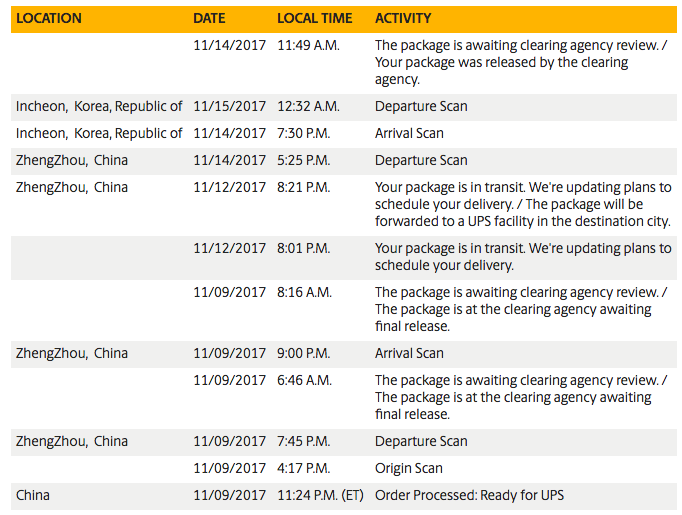Screen dimensions: 682x515
Task: Click the 8:01 P.M. in-transit activity entry
Action: pos(523,257)
